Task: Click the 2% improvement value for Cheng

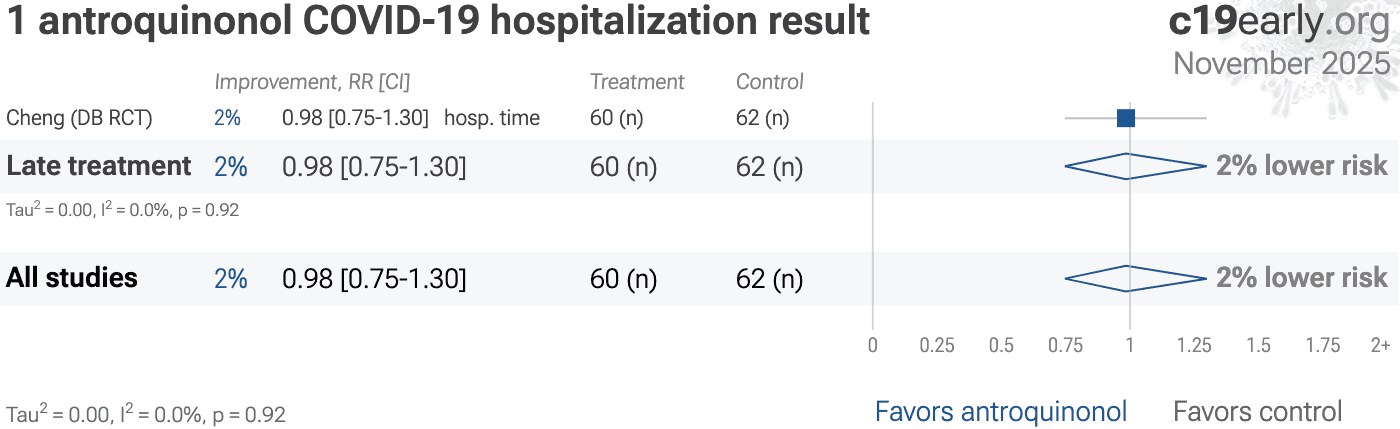Action: pyautogui.click(x=227, y=118)
